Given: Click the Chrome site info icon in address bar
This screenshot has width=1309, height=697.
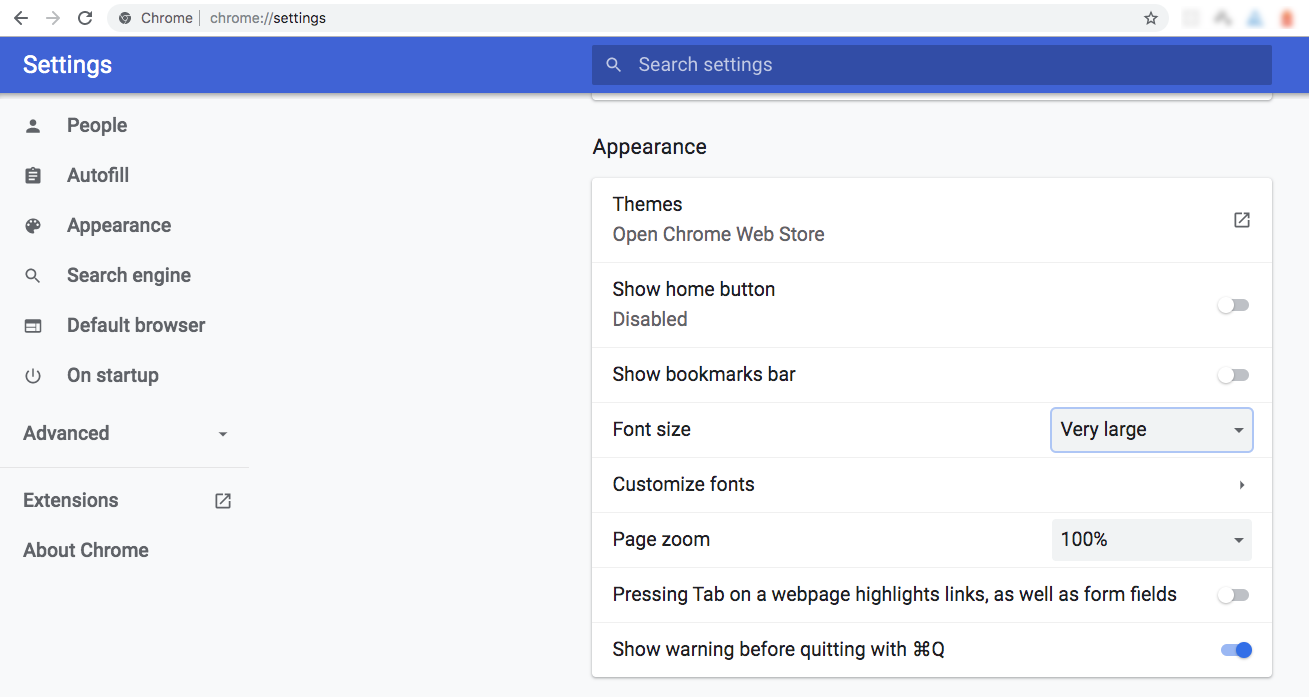Looking at the screenshot, I should click(125, 18).
